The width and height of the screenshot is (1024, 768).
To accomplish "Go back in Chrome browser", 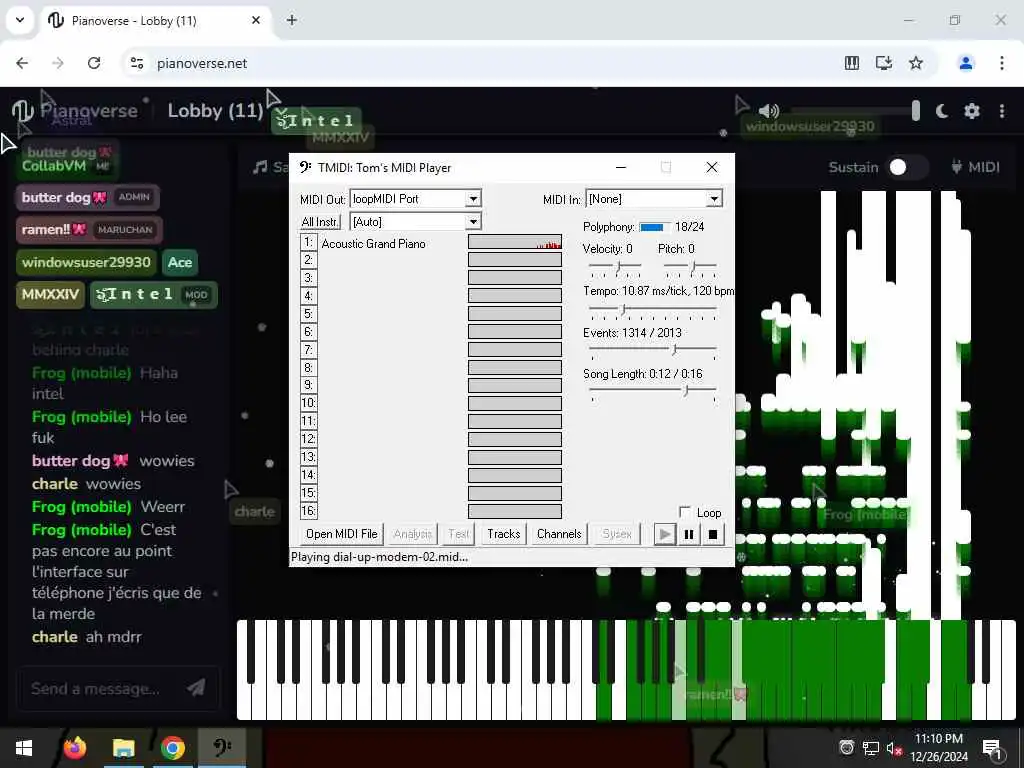I will (22, 63).
